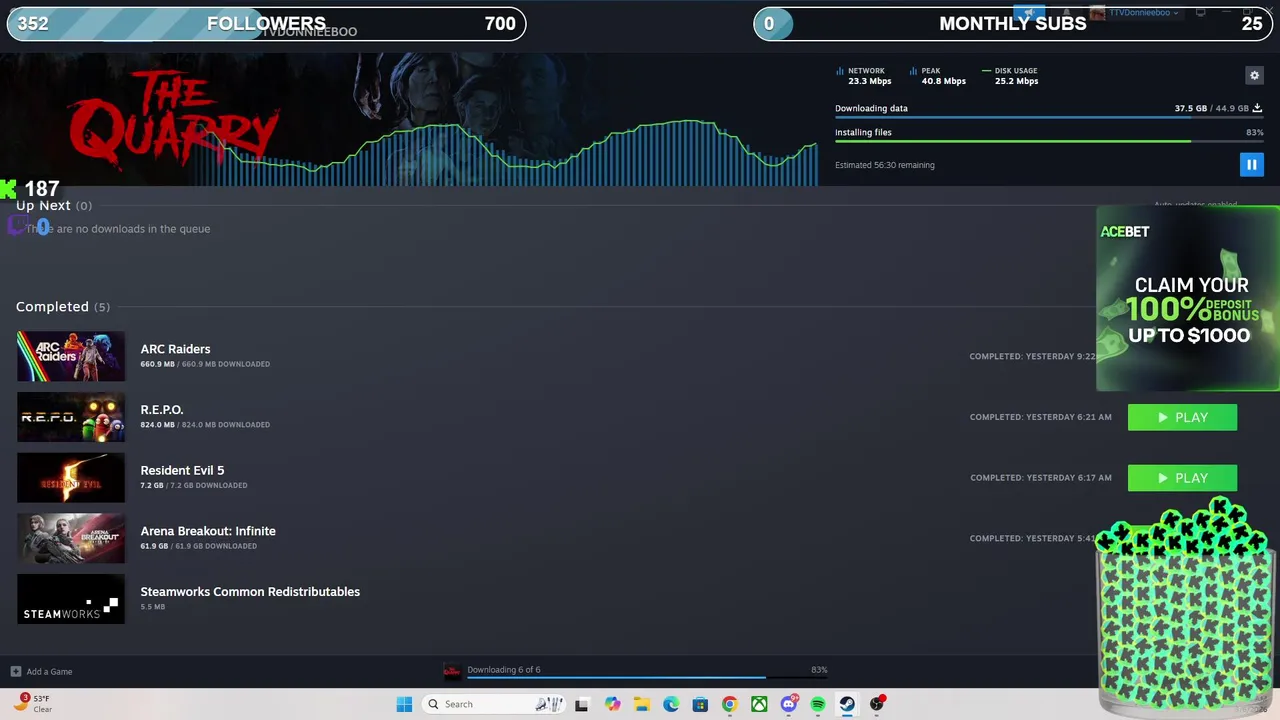Open Microsoft Store from the taskbar
This screenshot has width=1280, height=720.
700,704
